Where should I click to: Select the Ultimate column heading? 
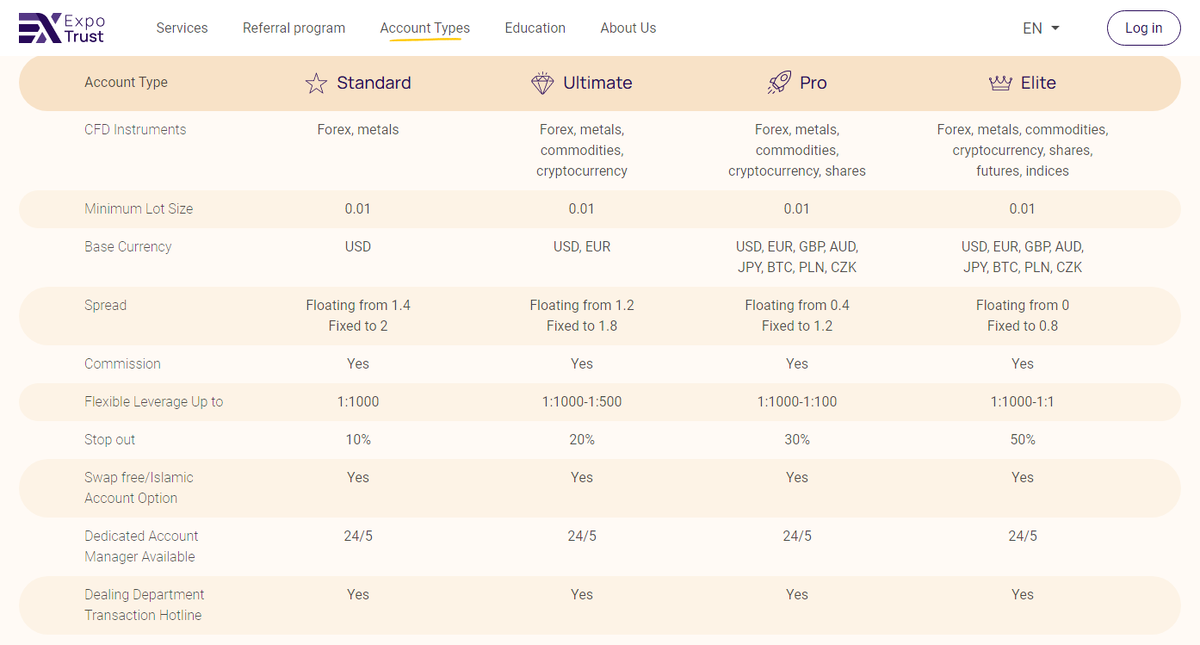pos(597,83)
